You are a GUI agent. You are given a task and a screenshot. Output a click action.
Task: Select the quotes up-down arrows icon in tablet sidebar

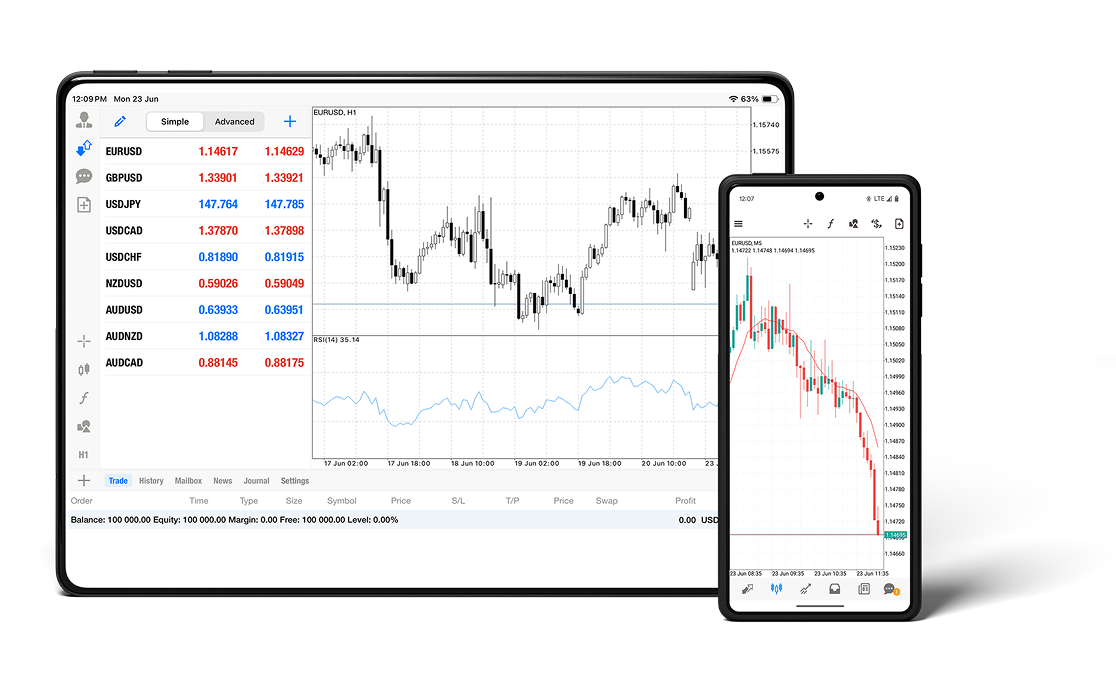point(84,149)
